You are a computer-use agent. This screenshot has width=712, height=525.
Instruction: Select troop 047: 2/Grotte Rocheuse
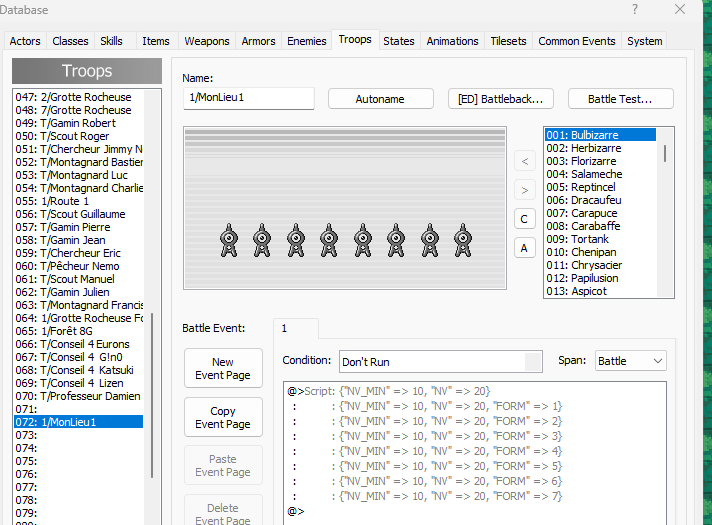click(79, 97)
